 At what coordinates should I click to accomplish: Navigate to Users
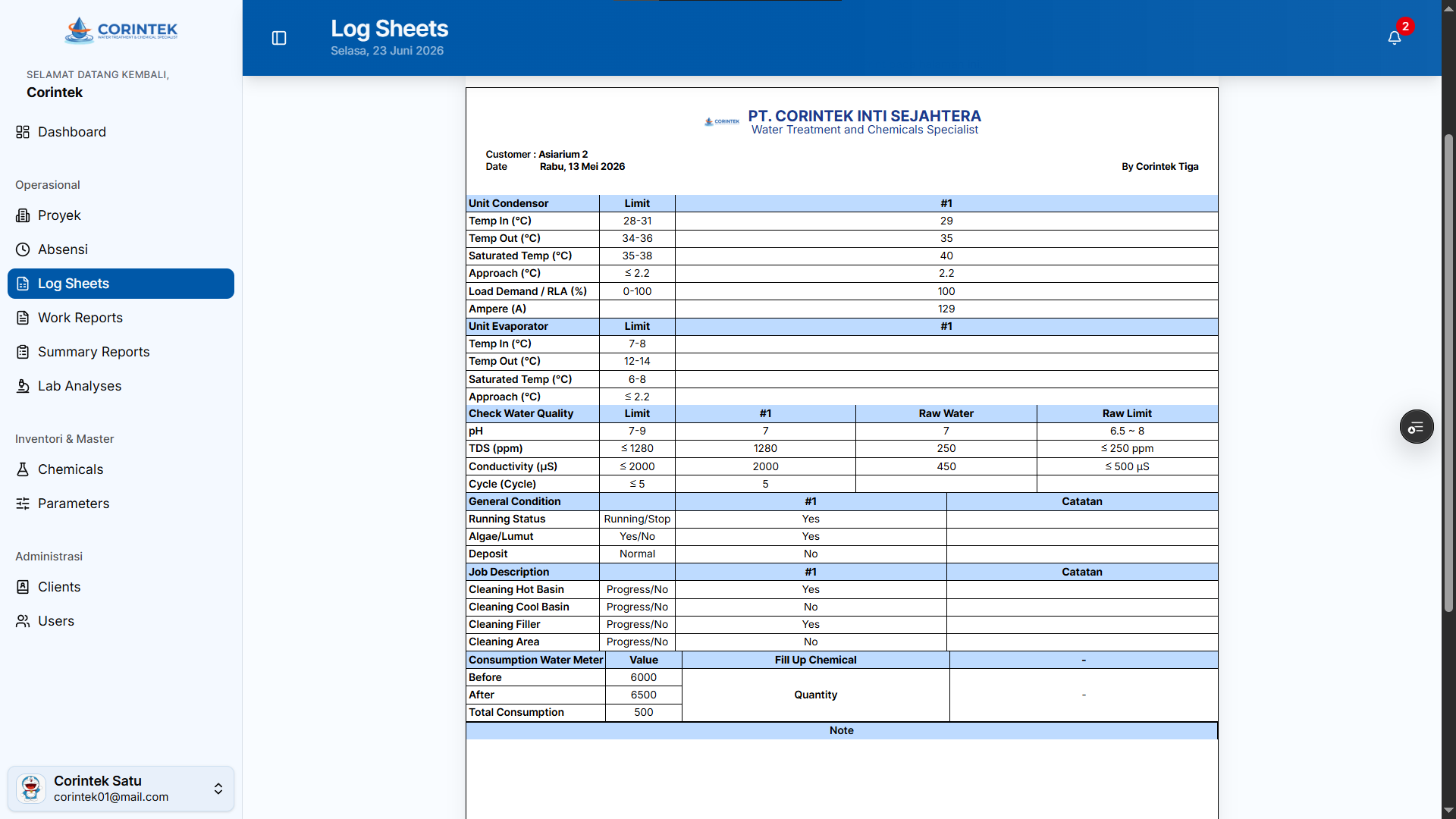(121, 621)
